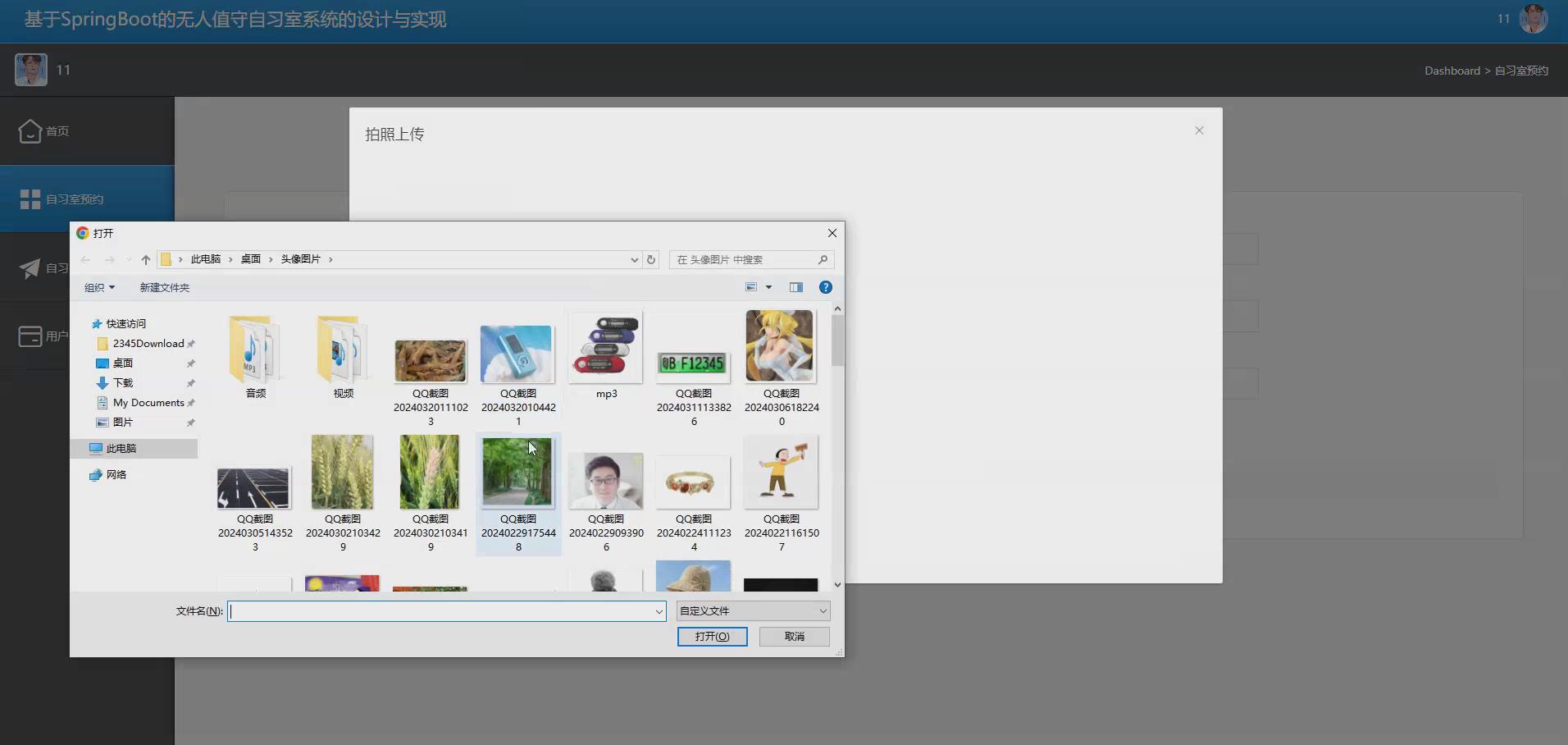Select the 视频 folder icon
Image resolution: width=1568 pixels, height=745 pixels.
344,350
